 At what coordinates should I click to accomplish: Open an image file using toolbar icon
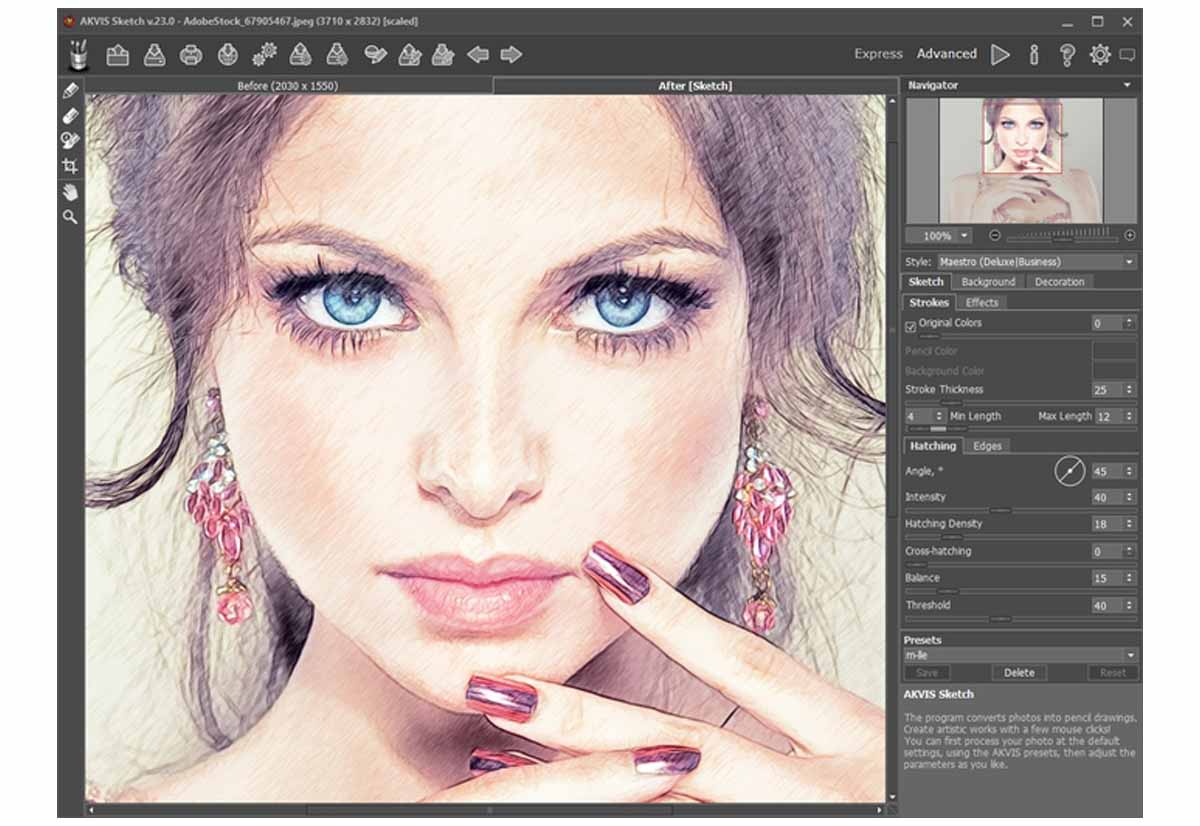tap(118, 55)
